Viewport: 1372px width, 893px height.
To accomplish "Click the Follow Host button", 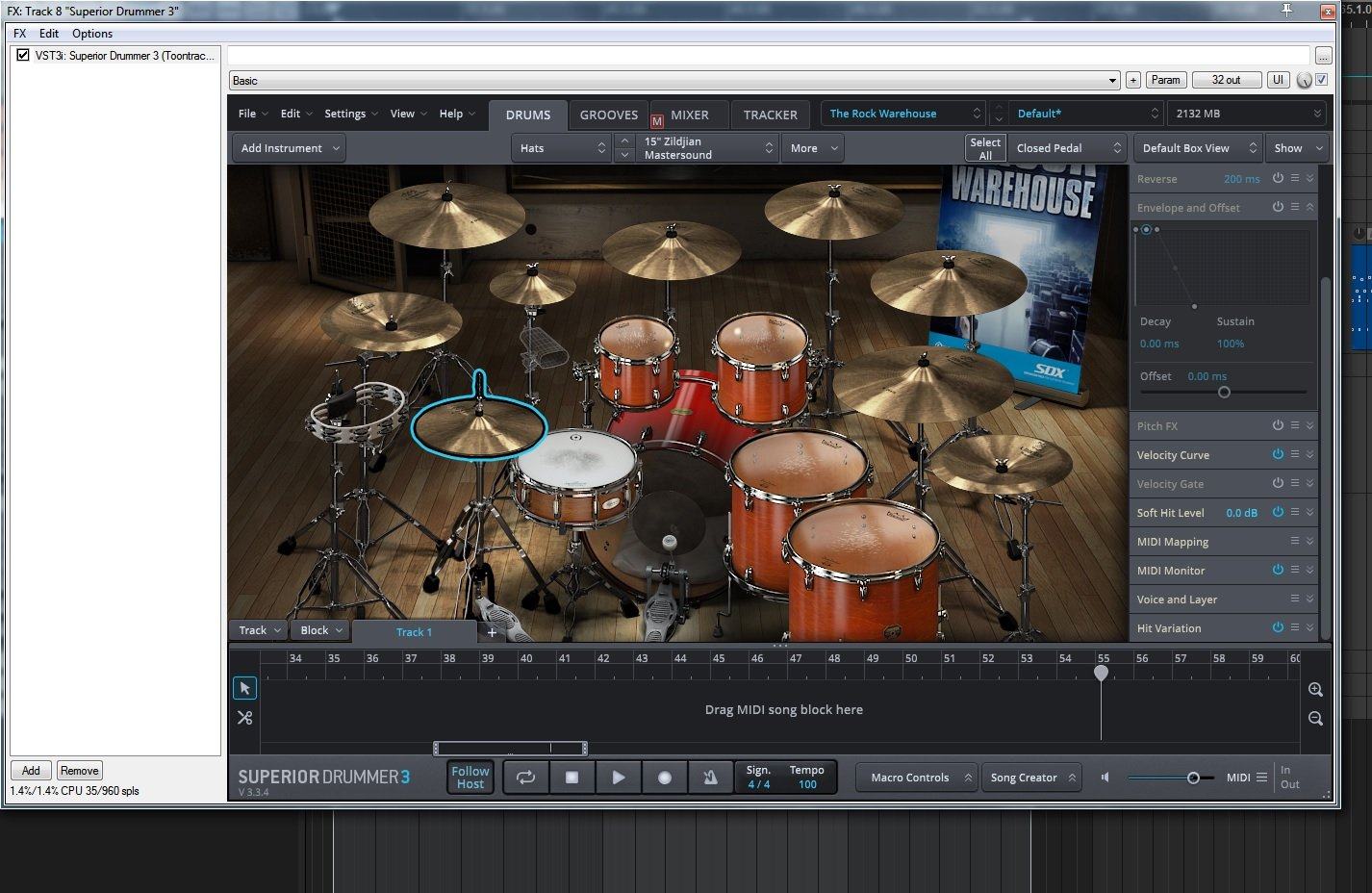I will coord(470,778).
